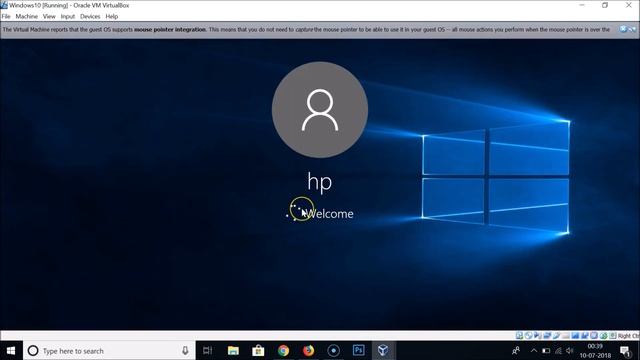
Task: Click the processor features status icon
Action: [594, 336]
